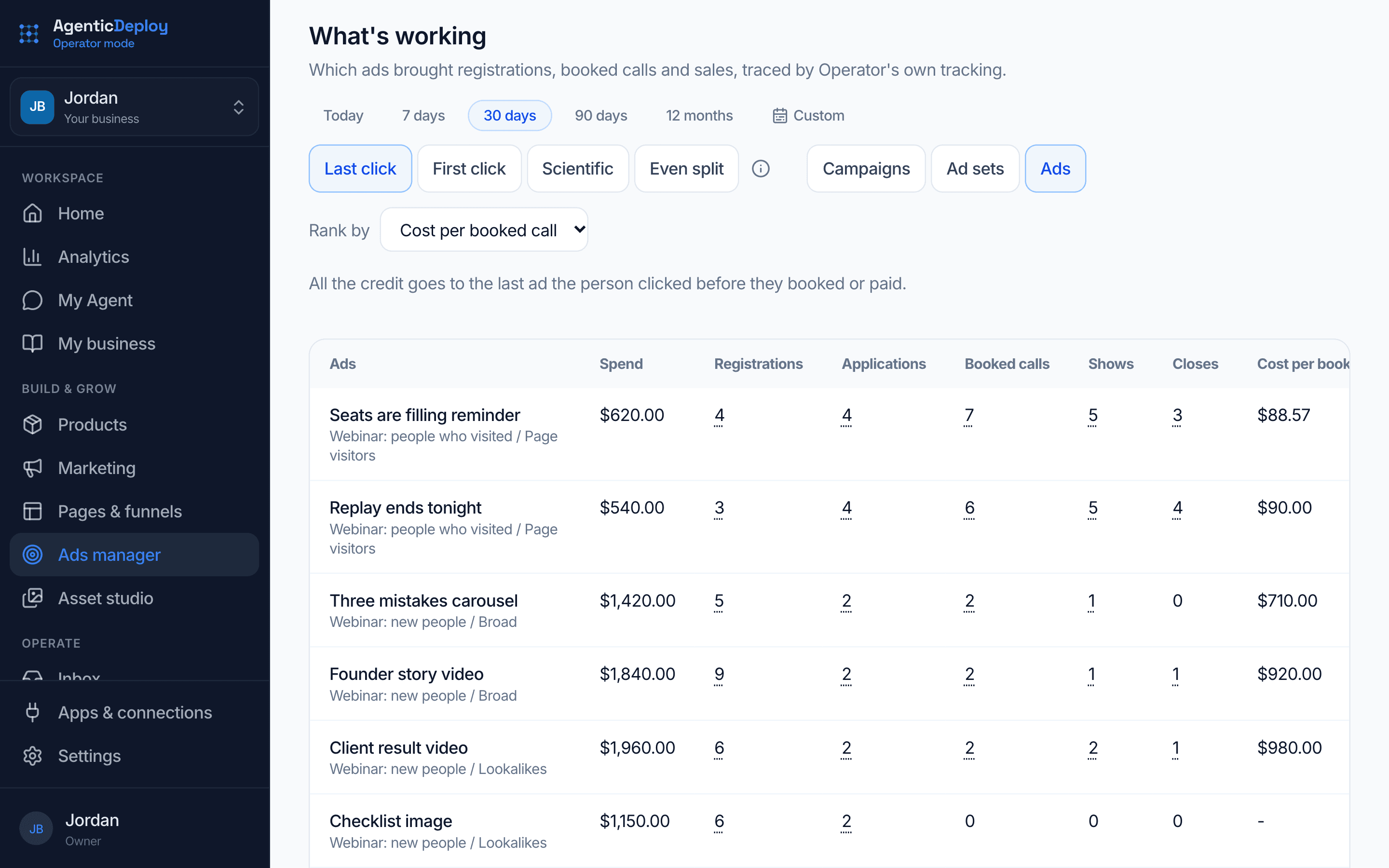The height and width of the screenshot is (868, 1389).
Task: Click the Marketing megaphone icon
Action: coord(33,468)
